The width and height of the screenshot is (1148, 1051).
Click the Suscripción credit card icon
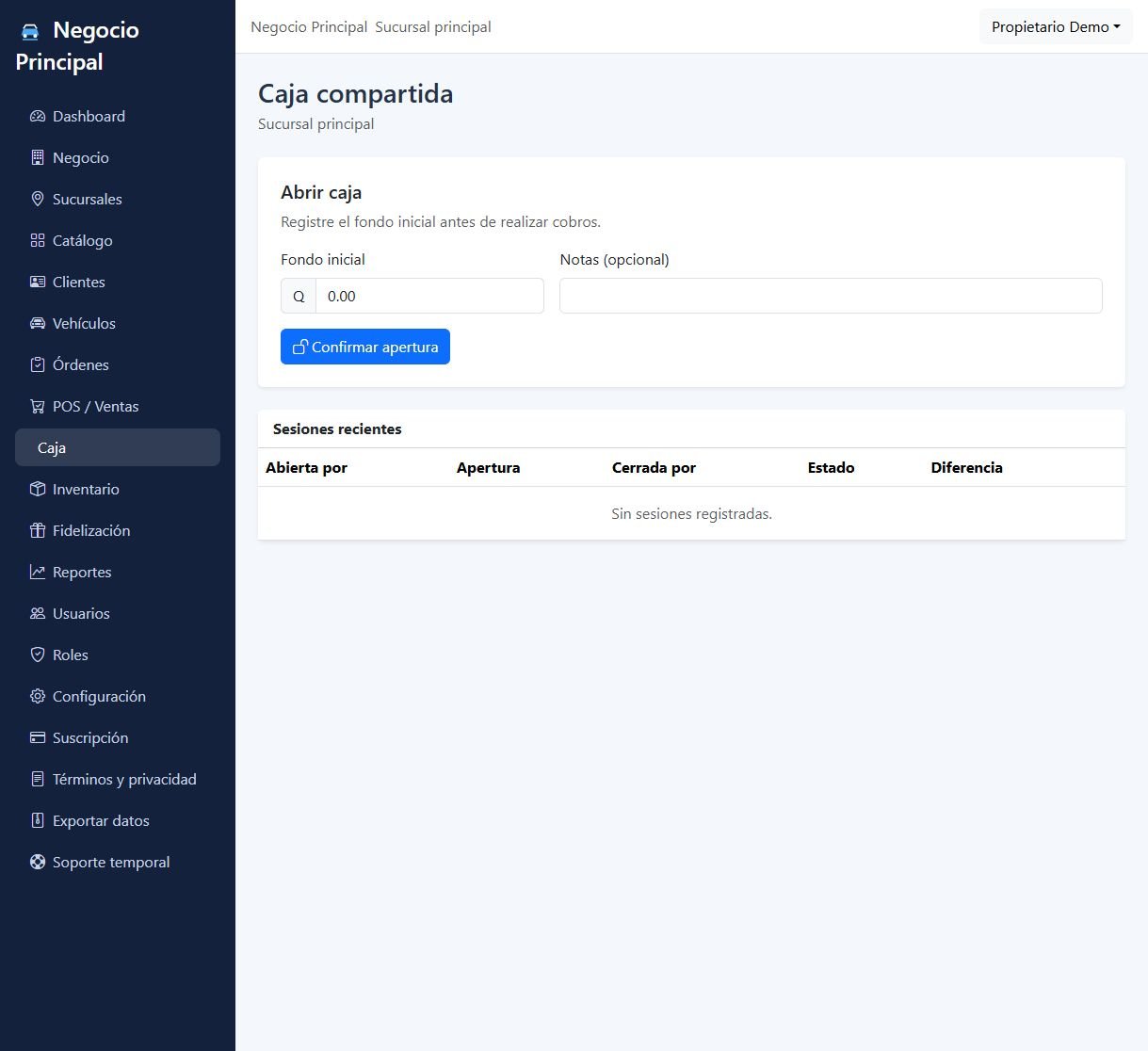click(x=38, y=738)
